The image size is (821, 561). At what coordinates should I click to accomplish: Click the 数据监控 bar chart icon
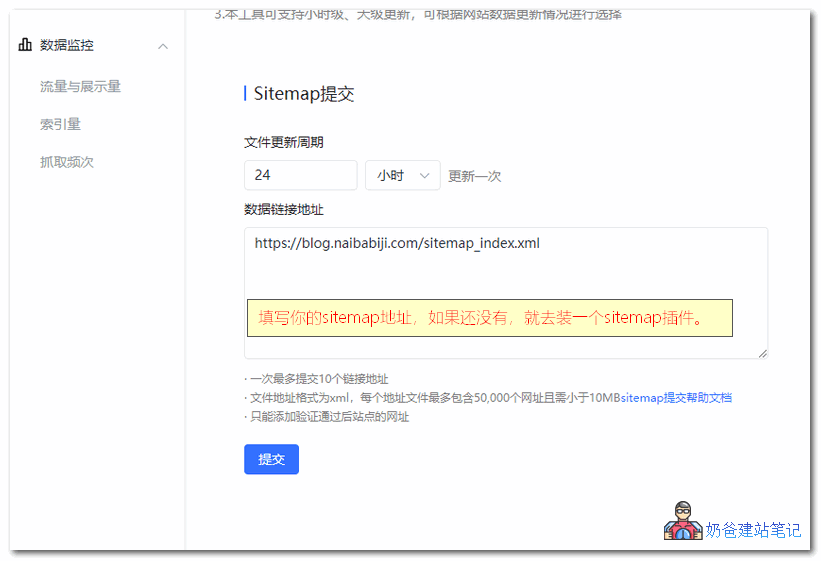point(25,45)
